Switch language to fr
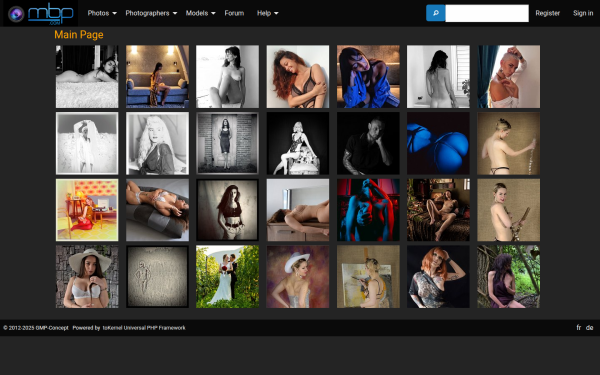The image size is (600, 375). [x=579, y=328]
